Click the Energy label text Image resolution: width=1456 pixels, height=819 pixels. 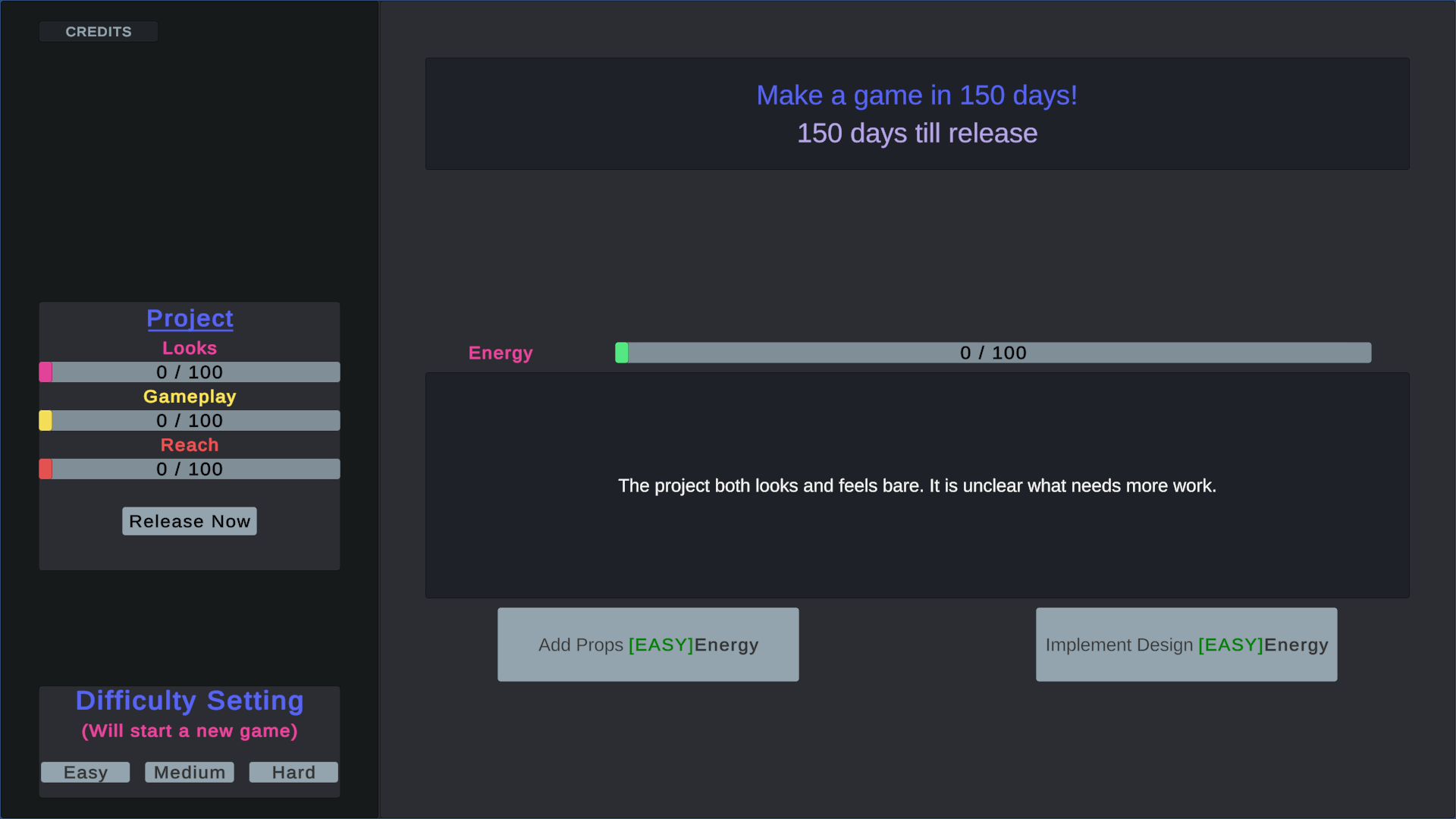[x=500, y=353]
